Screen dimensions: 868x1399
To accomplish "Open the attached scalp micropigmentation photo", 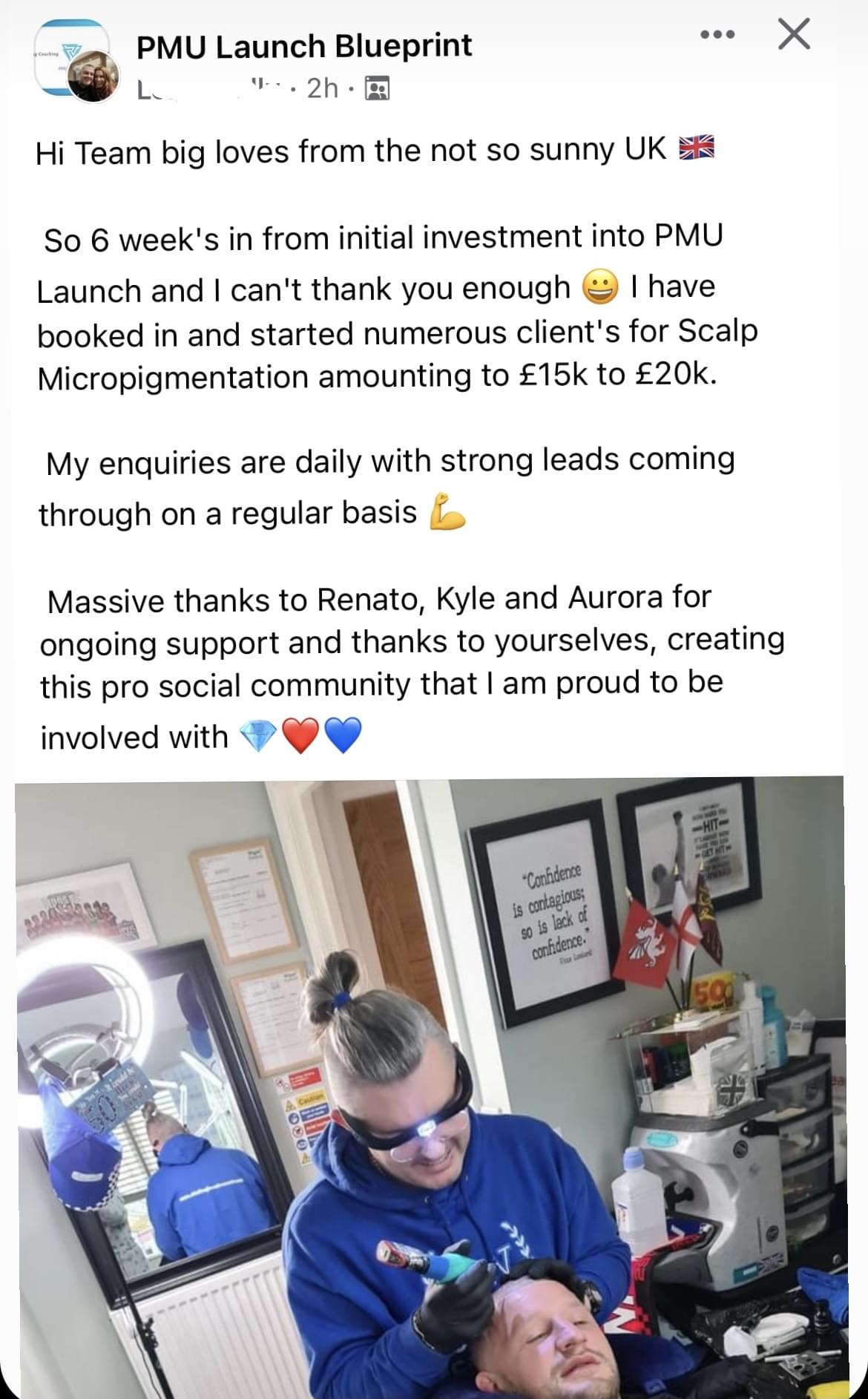I will tap(430, 1087).
